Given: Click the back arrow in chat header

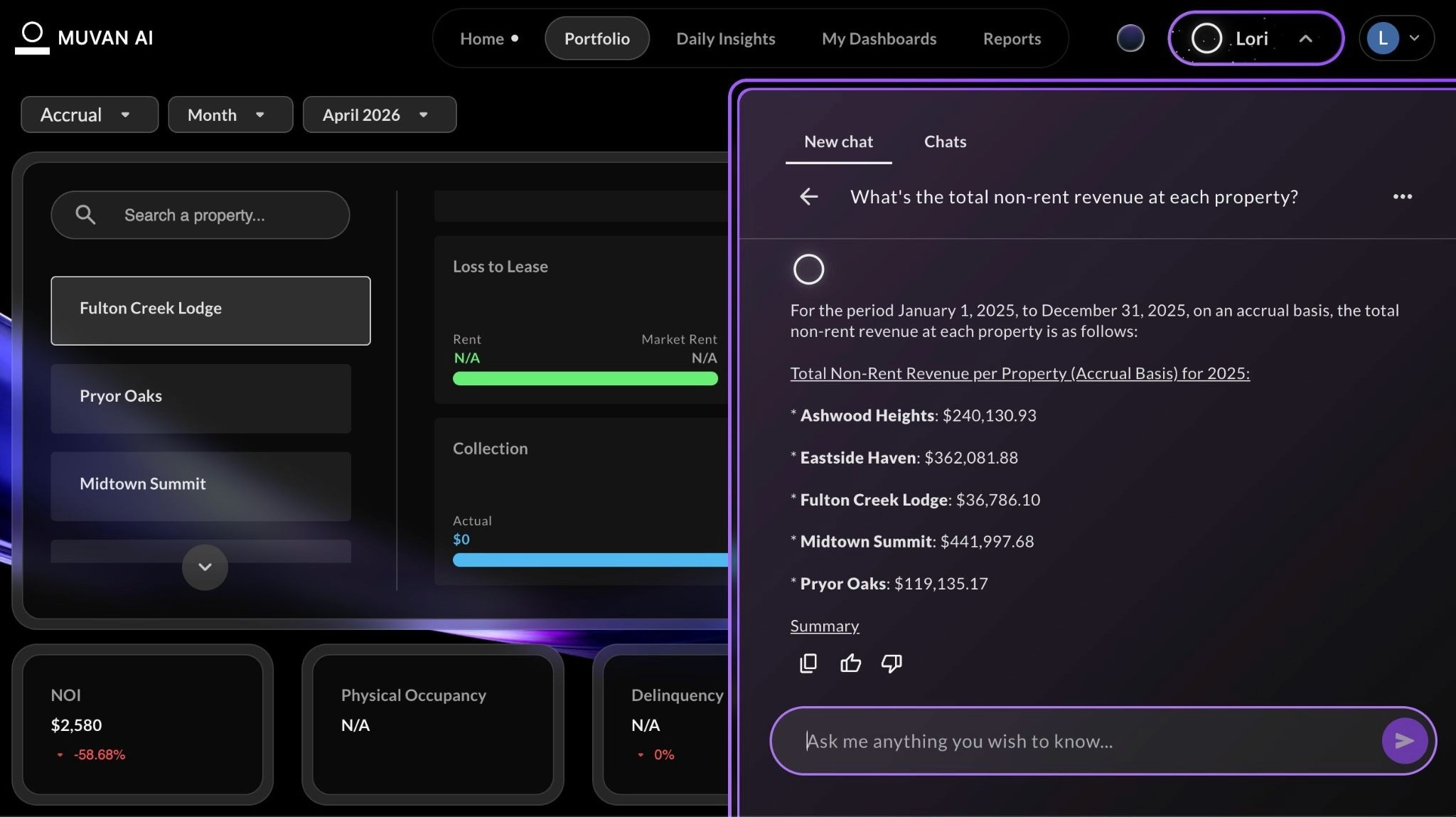Looking at the screenshot, I should [x=808, y=197].
